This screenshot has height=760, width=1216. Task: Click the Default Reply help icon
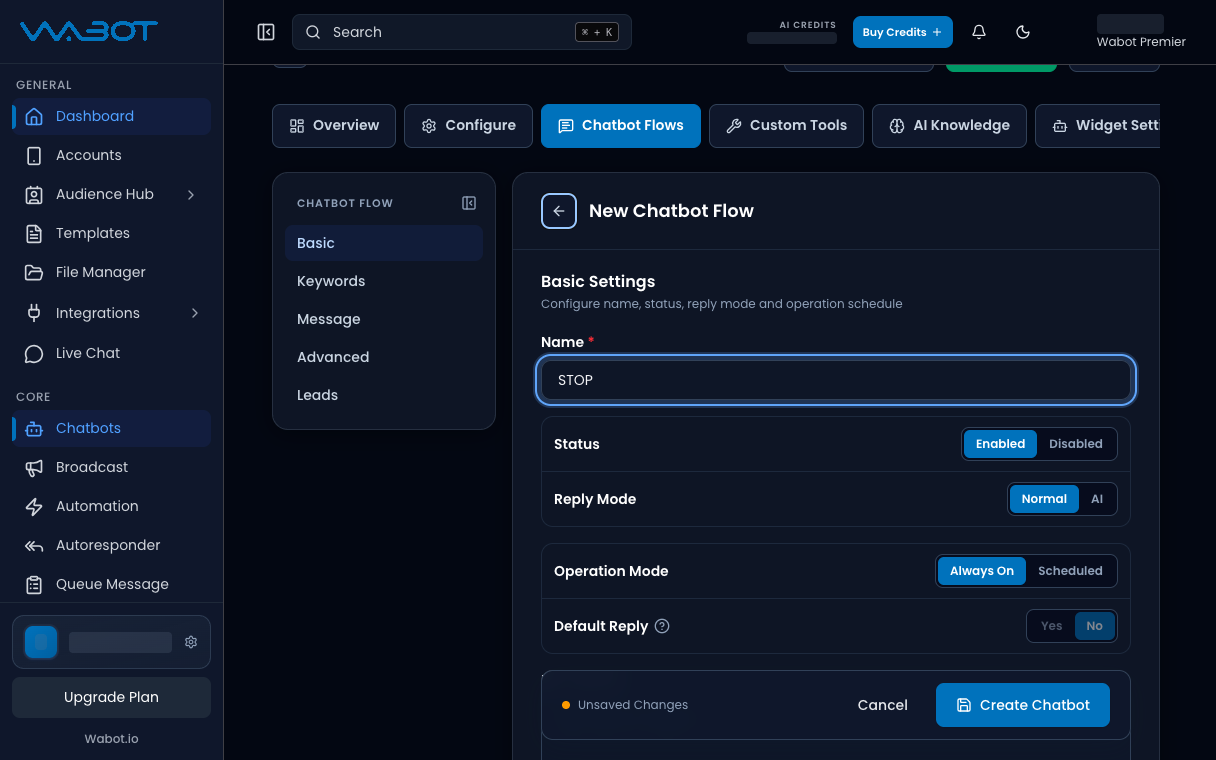pos(662,626)
